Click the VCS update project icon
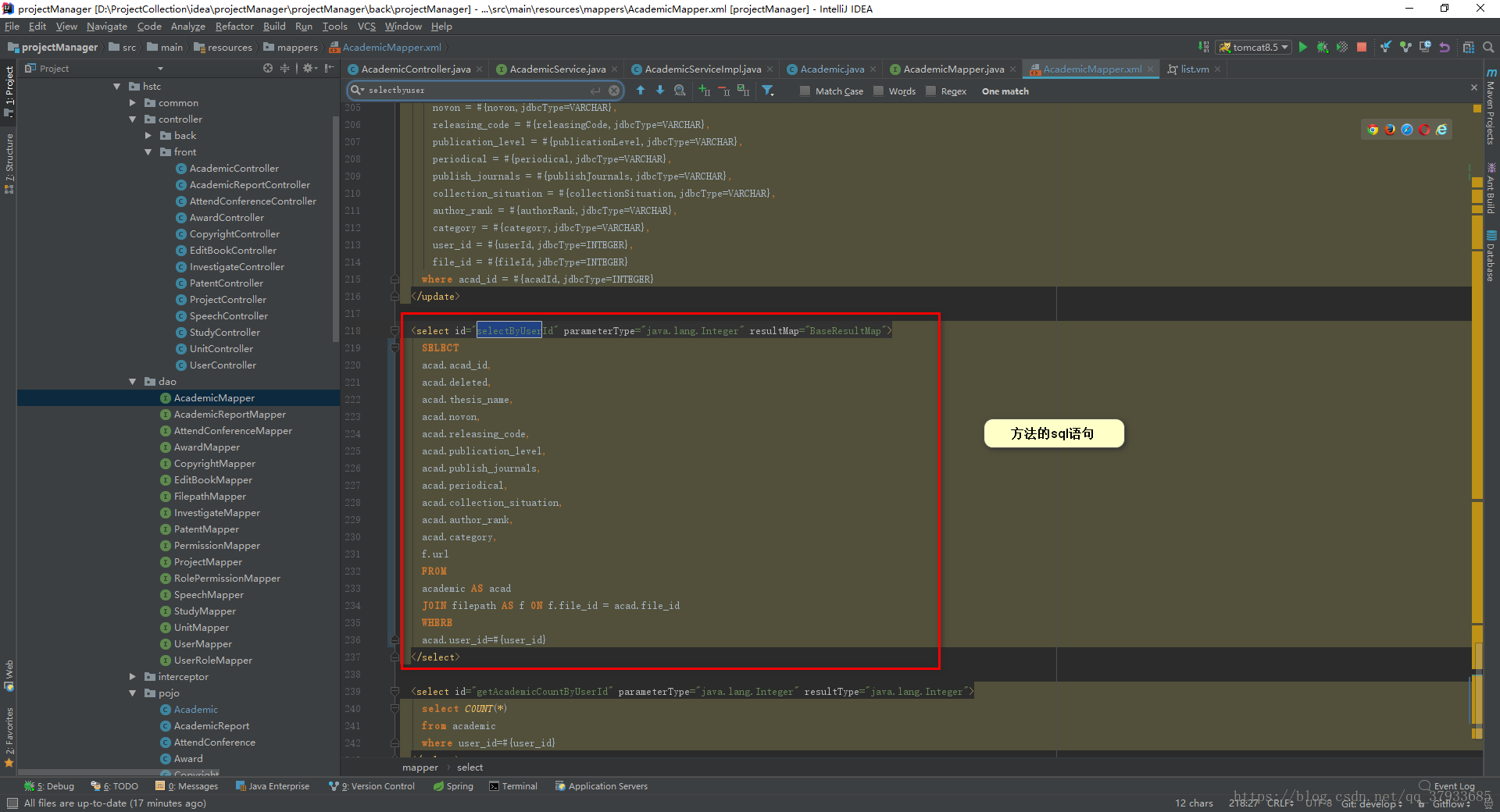This screenshot has height=812, width=1500. (1385, 47)
